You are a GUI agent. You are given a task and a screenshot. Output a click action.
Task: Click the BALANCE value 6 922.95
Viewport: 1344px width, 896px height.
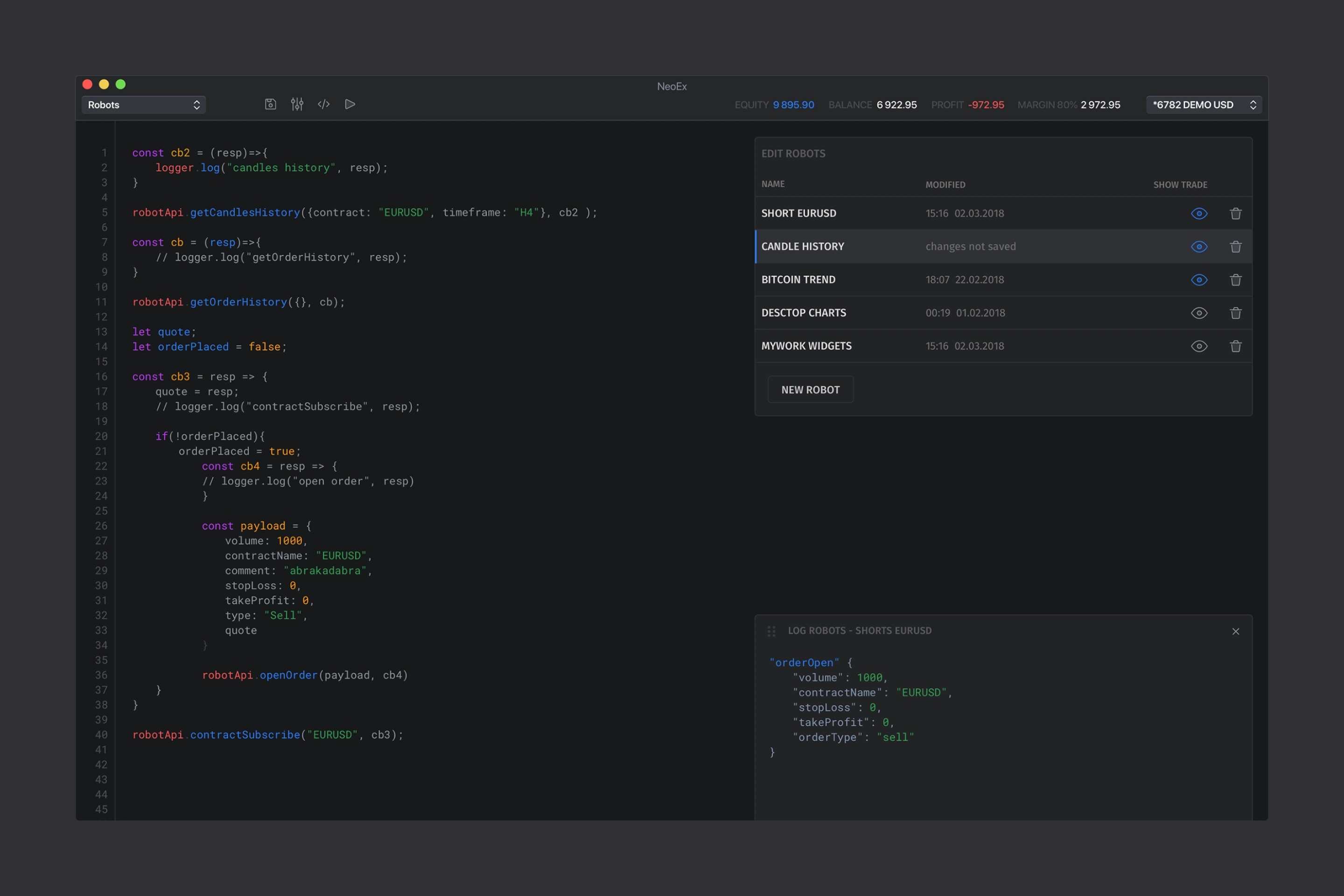click(896, 105)
